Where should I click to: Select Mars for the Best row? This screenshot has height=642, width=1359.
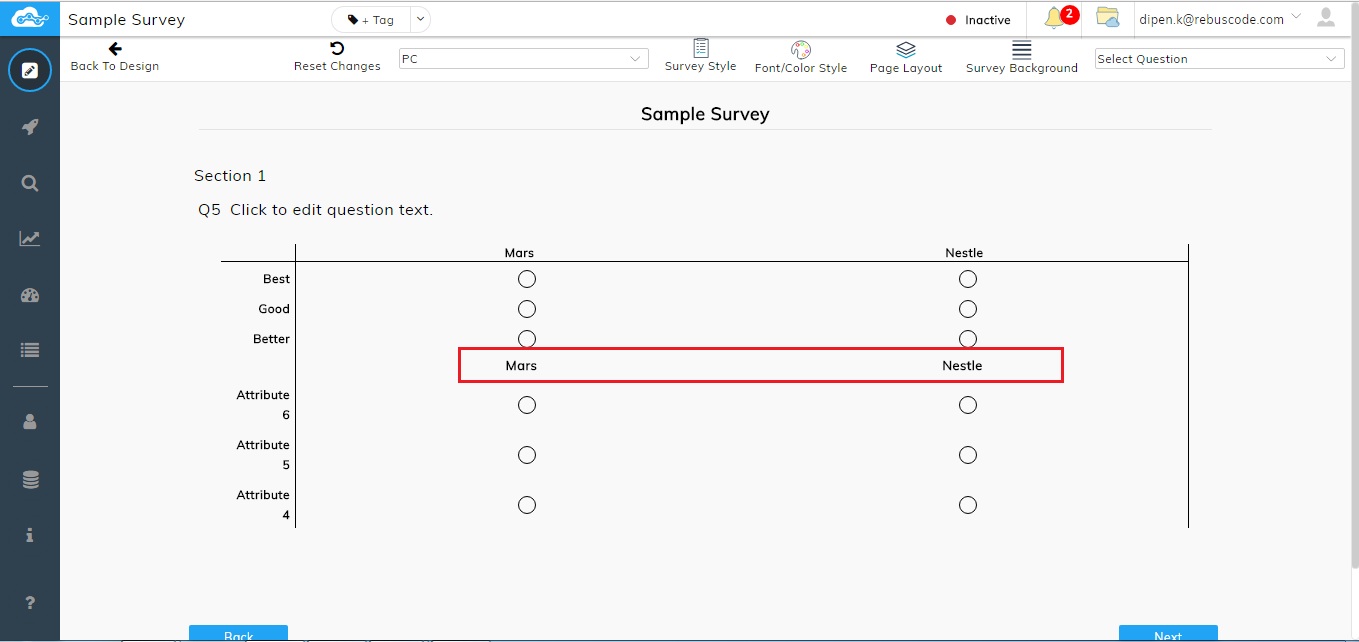tap(527, 279)
